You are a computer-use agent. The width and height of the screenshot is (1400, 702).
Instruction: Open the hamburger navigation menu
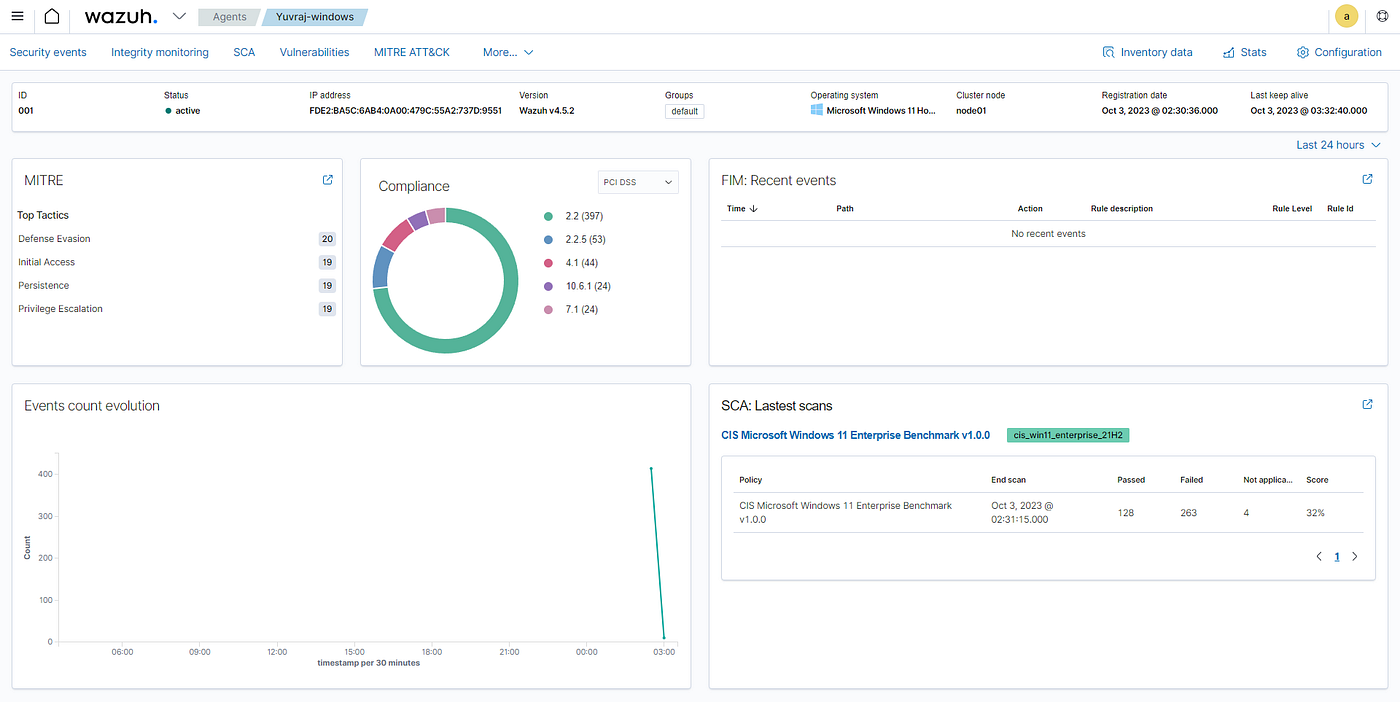[x=17, y=17]
